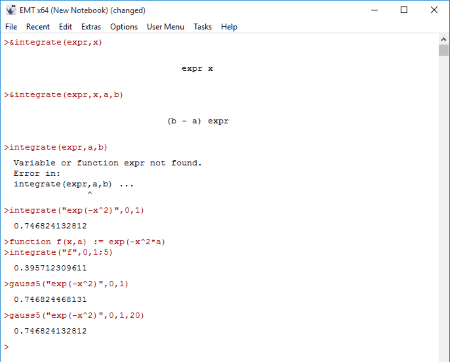Click the function f(x,a) definition line
Viewport: 450px width, 362px height.
click(x=85, y=242)
